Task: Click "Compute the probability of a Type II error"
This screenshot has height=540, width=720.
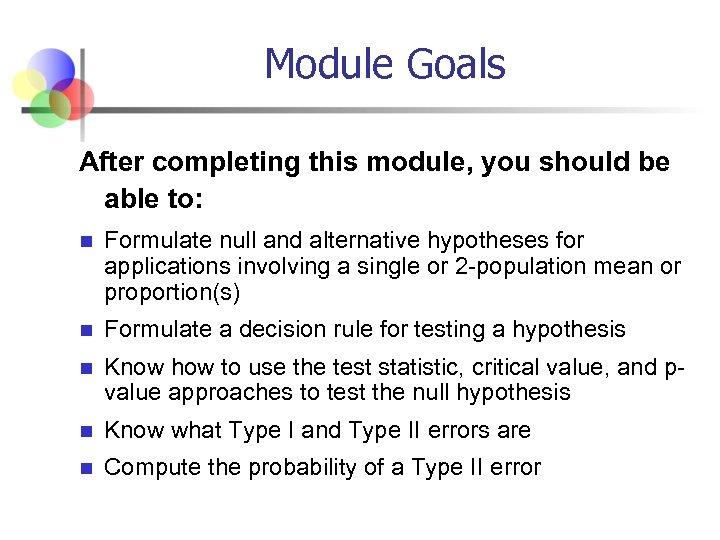Action: 322,467
